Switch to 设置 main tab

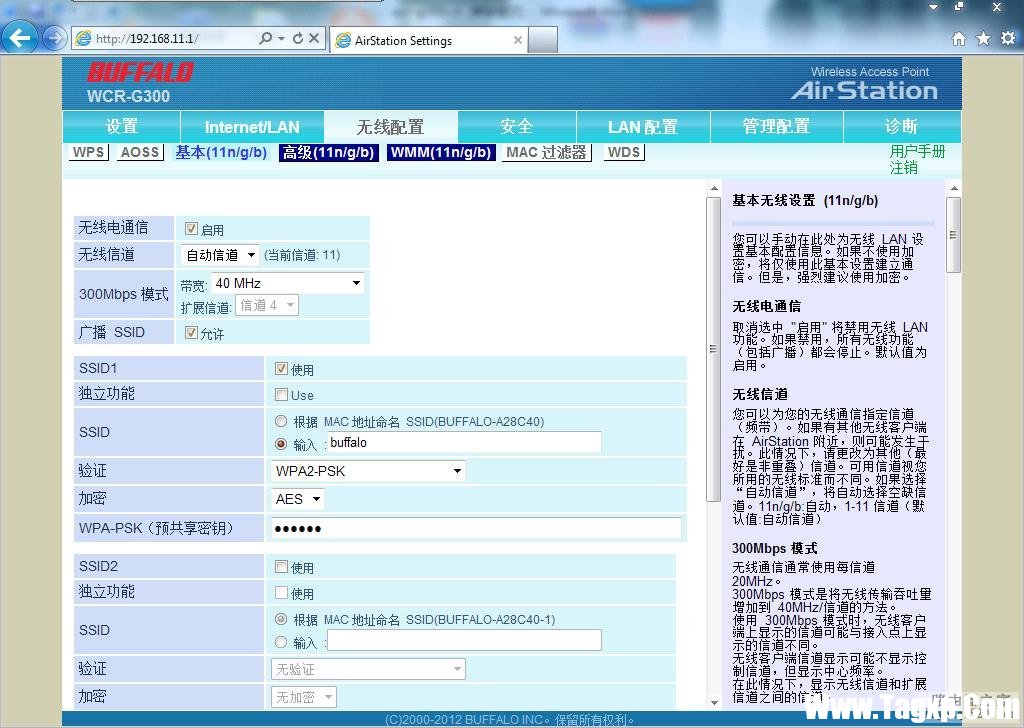pos(121,127)
